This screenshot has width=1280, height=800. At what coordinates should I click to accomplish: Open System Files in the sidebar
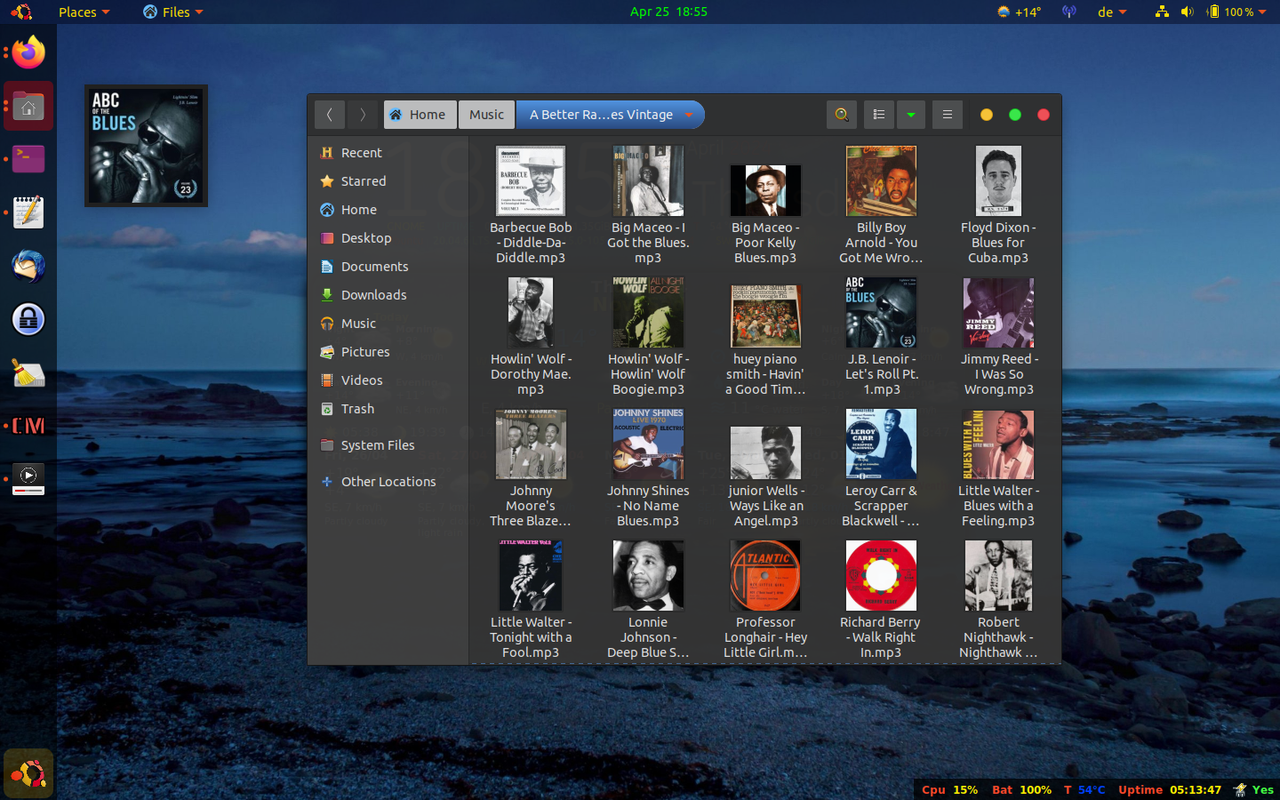pos(388,445)
